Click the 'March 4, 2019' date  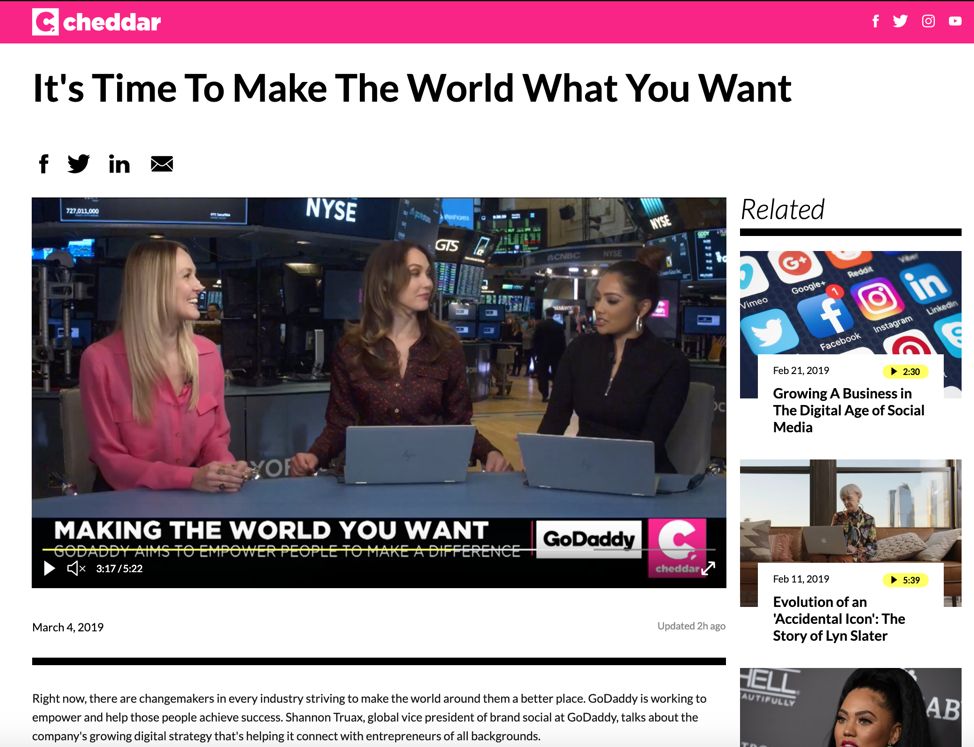(68, 627)
